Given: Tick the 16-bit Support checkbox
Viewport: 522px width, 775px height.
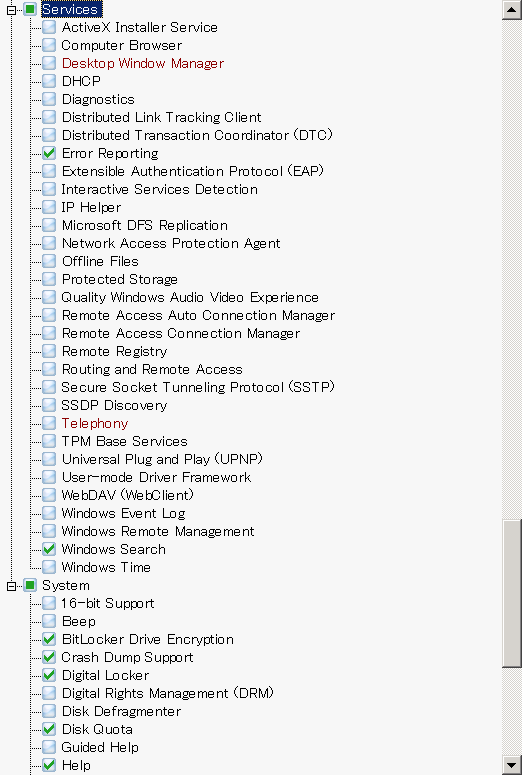Looking at the screenshot, I should pos(49,603).
